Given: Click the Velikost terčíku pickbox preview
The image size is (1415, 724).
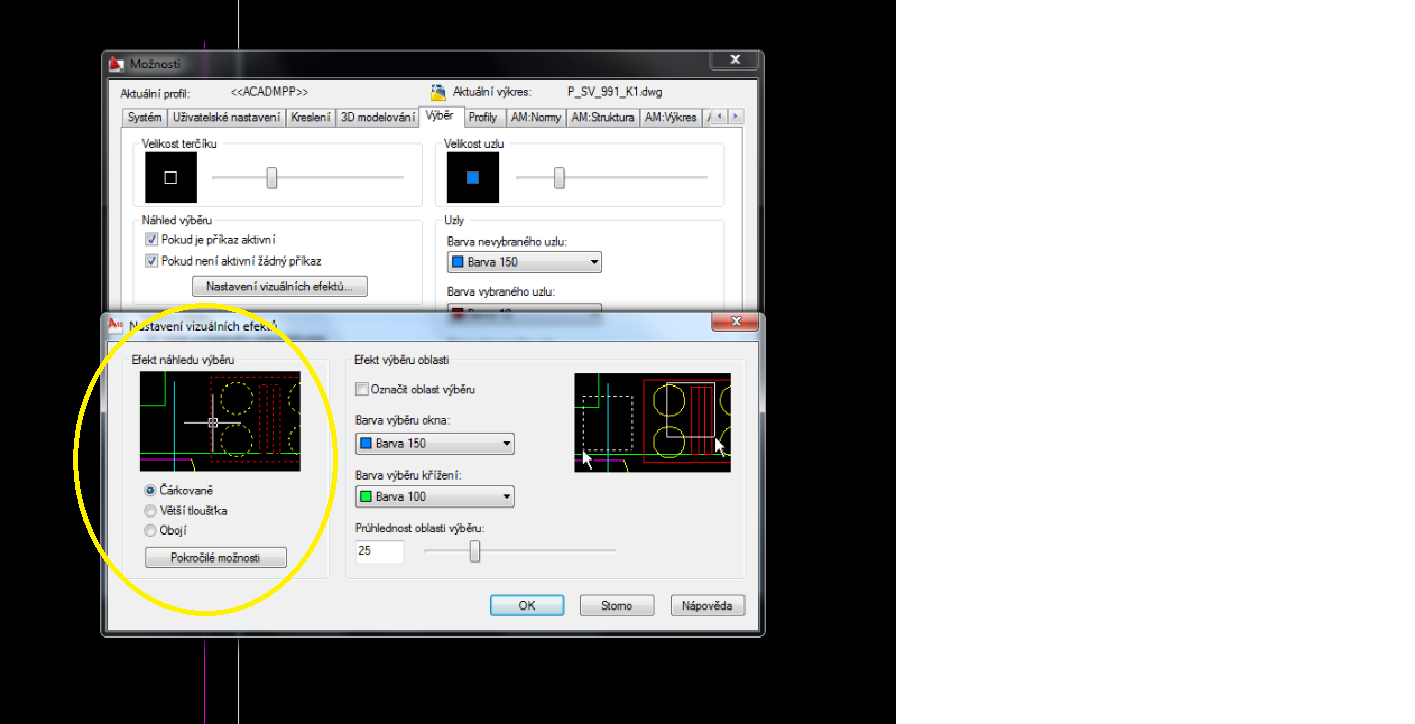Looking at the screenshot, I should (171, 177).
